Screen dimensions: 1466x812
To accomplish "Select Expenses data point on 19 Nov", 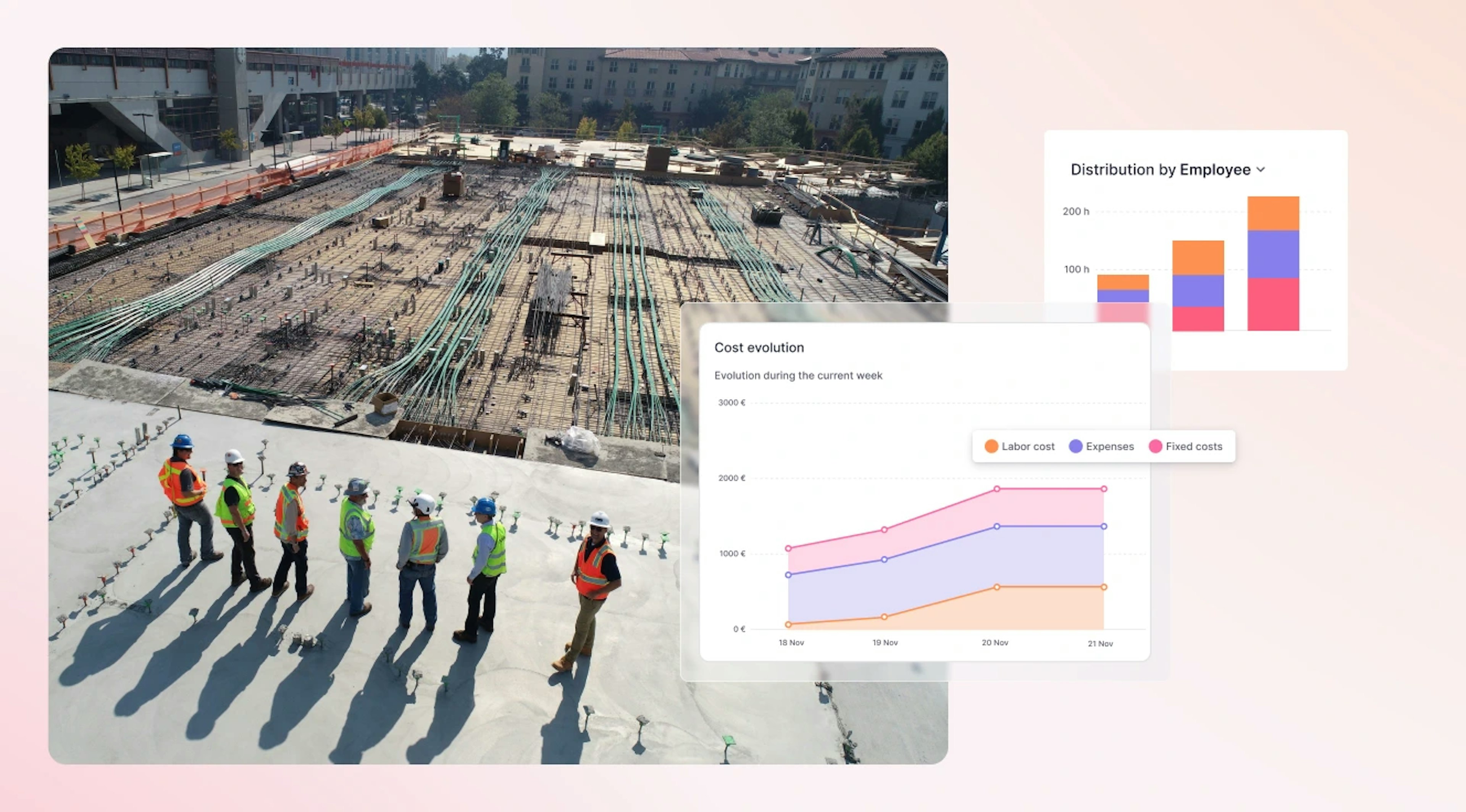I will pos(885,559).
